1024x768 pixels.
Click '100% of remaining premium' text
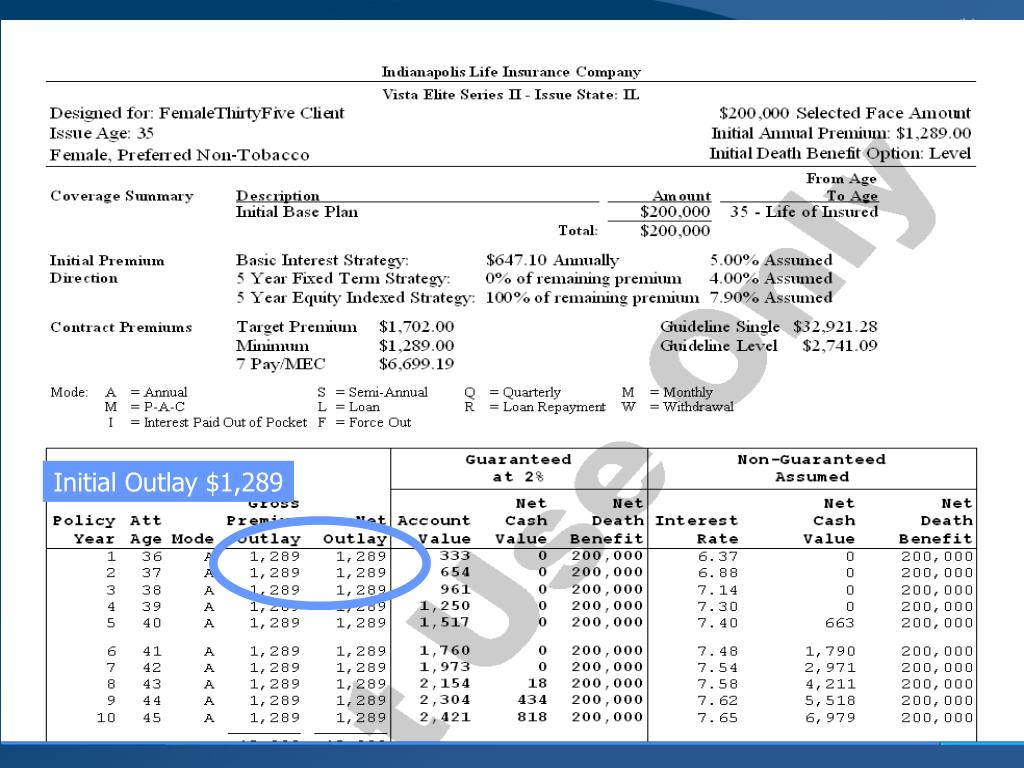[592, 298]
